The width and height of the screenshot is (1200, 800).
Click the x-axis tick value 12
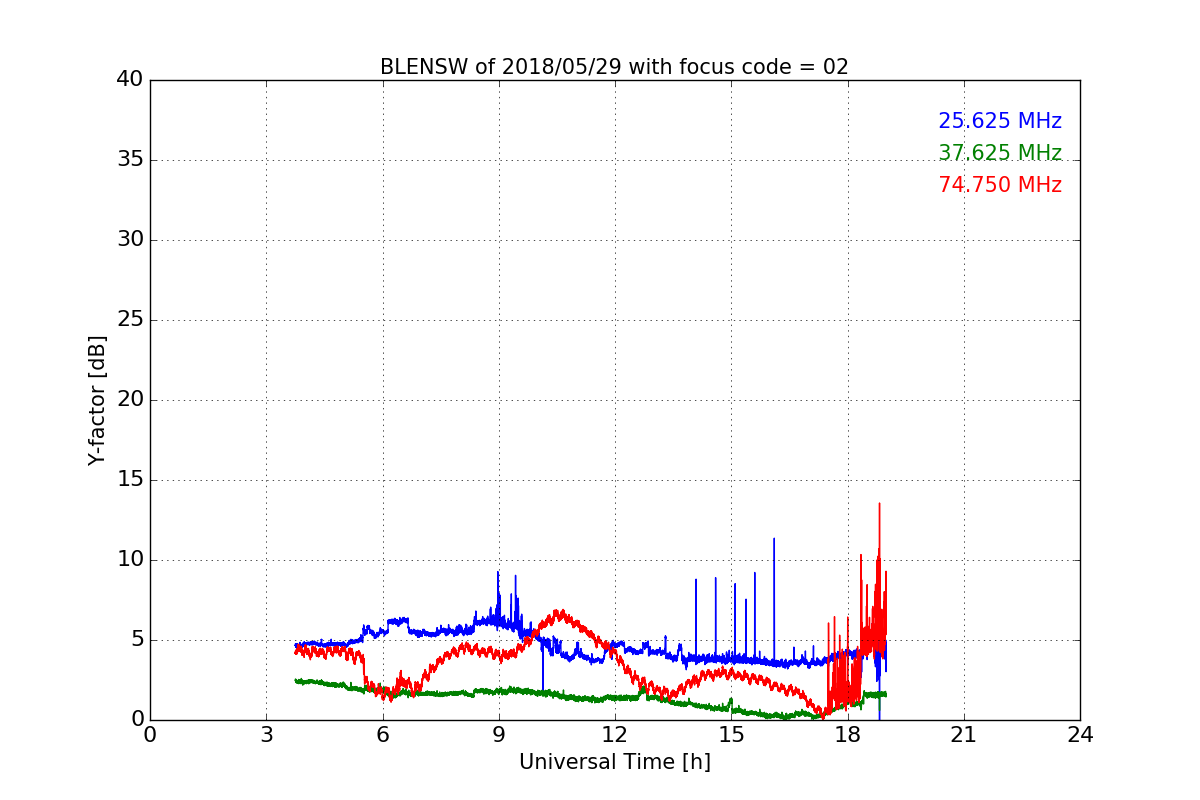click(615, 735)
